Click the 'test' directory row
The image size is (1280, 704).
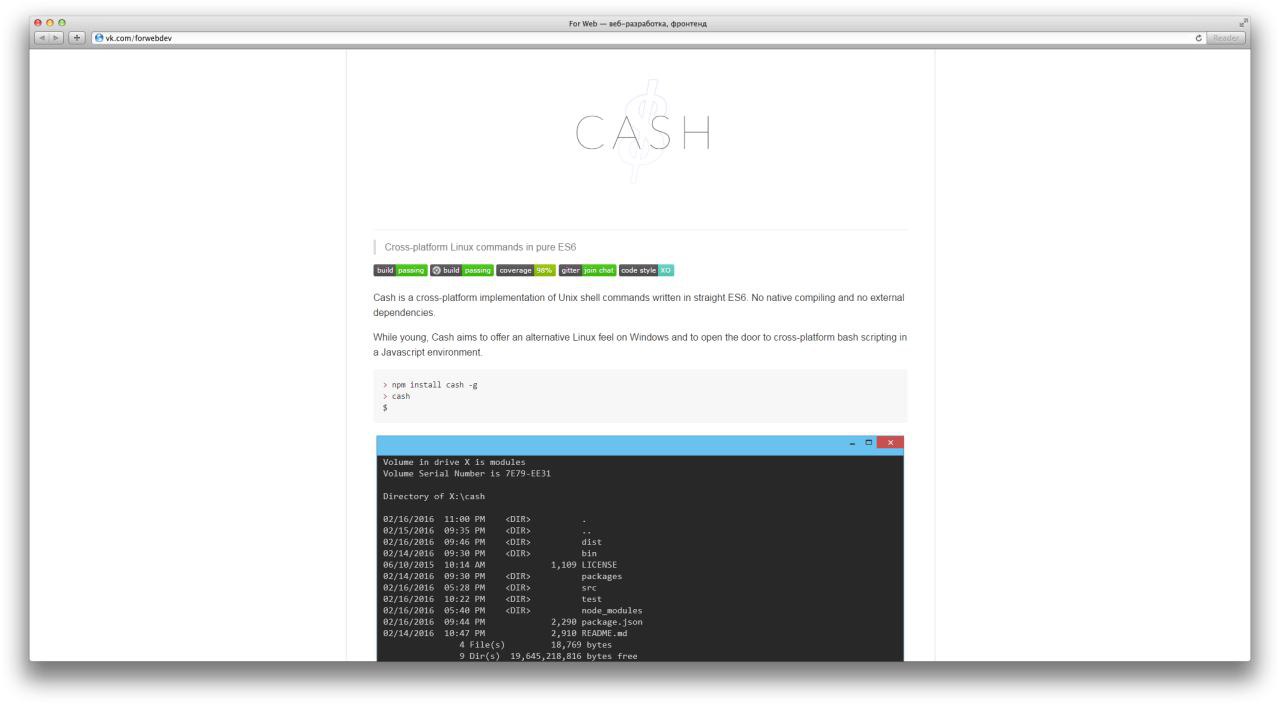[x=492, y=599]
